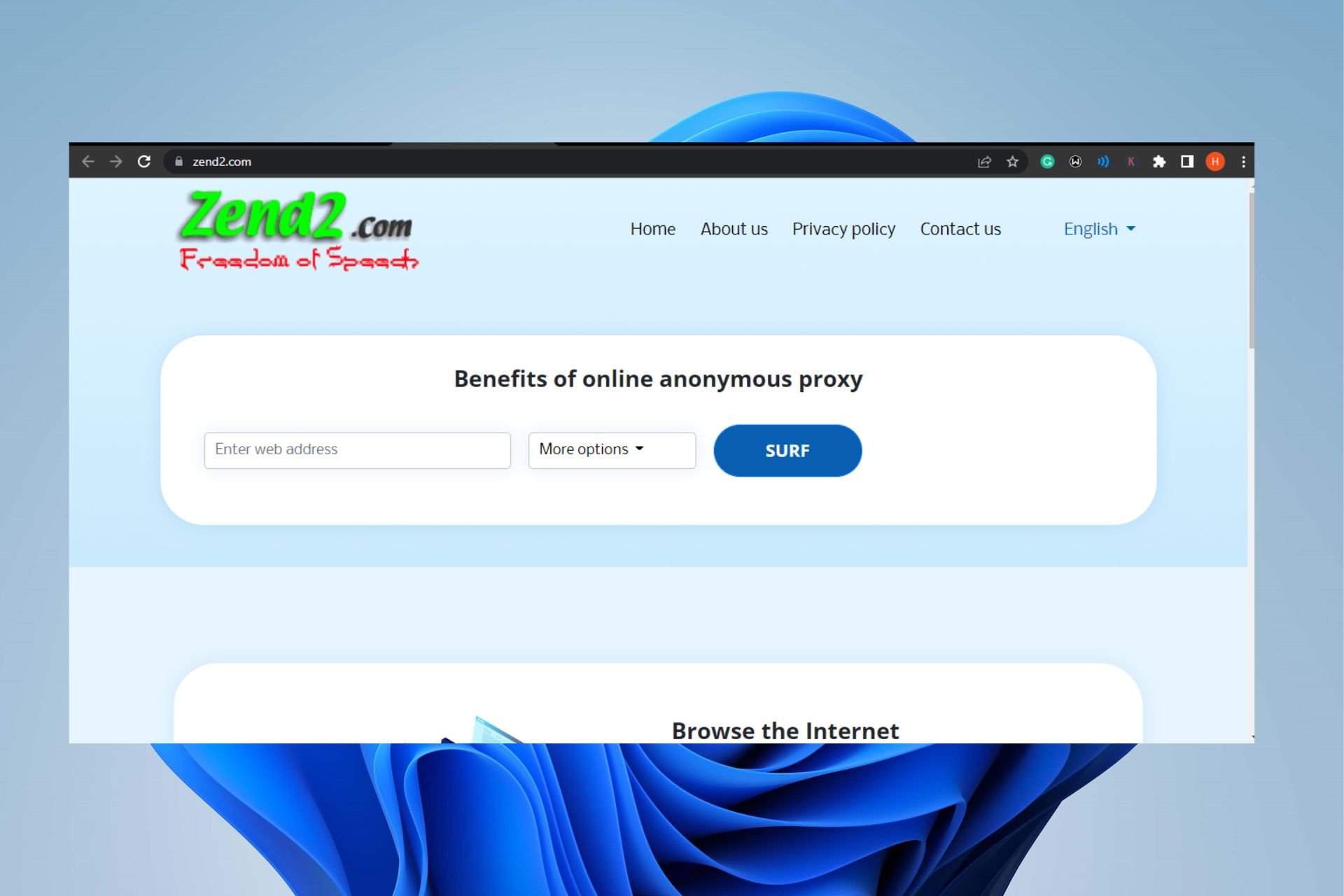The height and width of the screenshot is (896, 1344).
Task: Toggle the Grammarly extension icon
Action: (1048, 161)
